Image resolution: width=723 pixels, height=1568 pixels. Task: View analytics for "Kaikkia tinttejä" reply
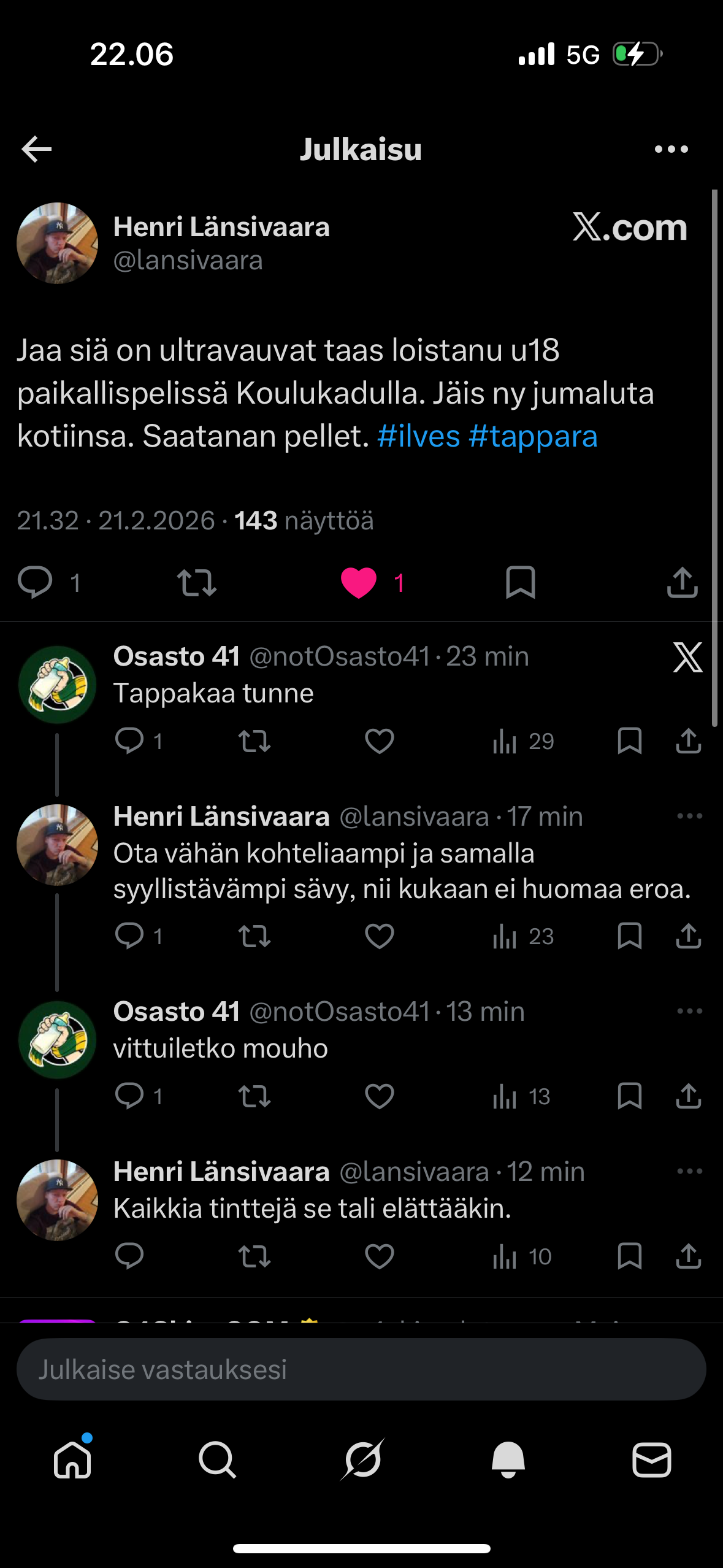pos(522,1256)
